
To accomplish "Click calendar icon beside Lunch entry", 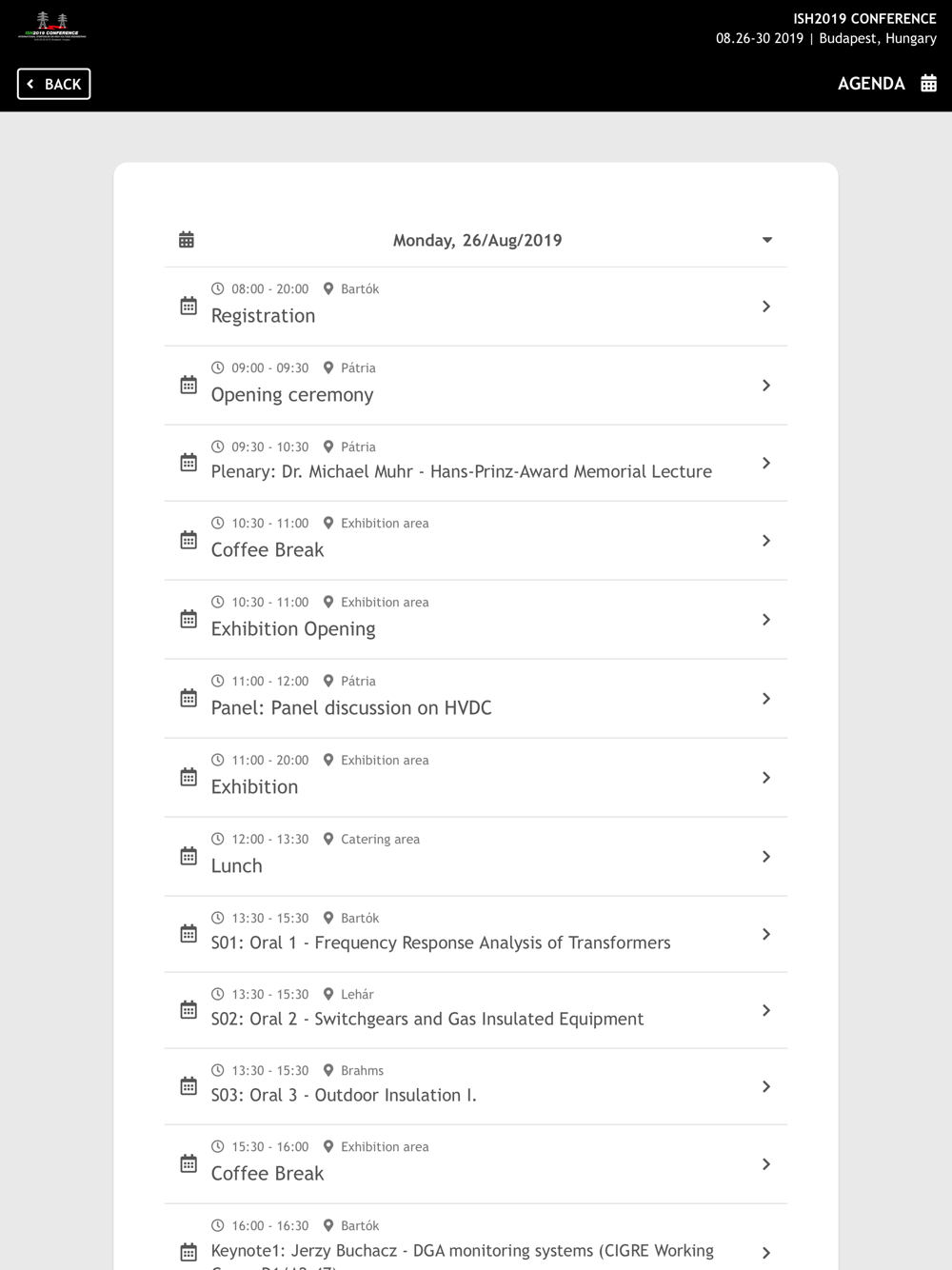I will click(x=188, y=857).
